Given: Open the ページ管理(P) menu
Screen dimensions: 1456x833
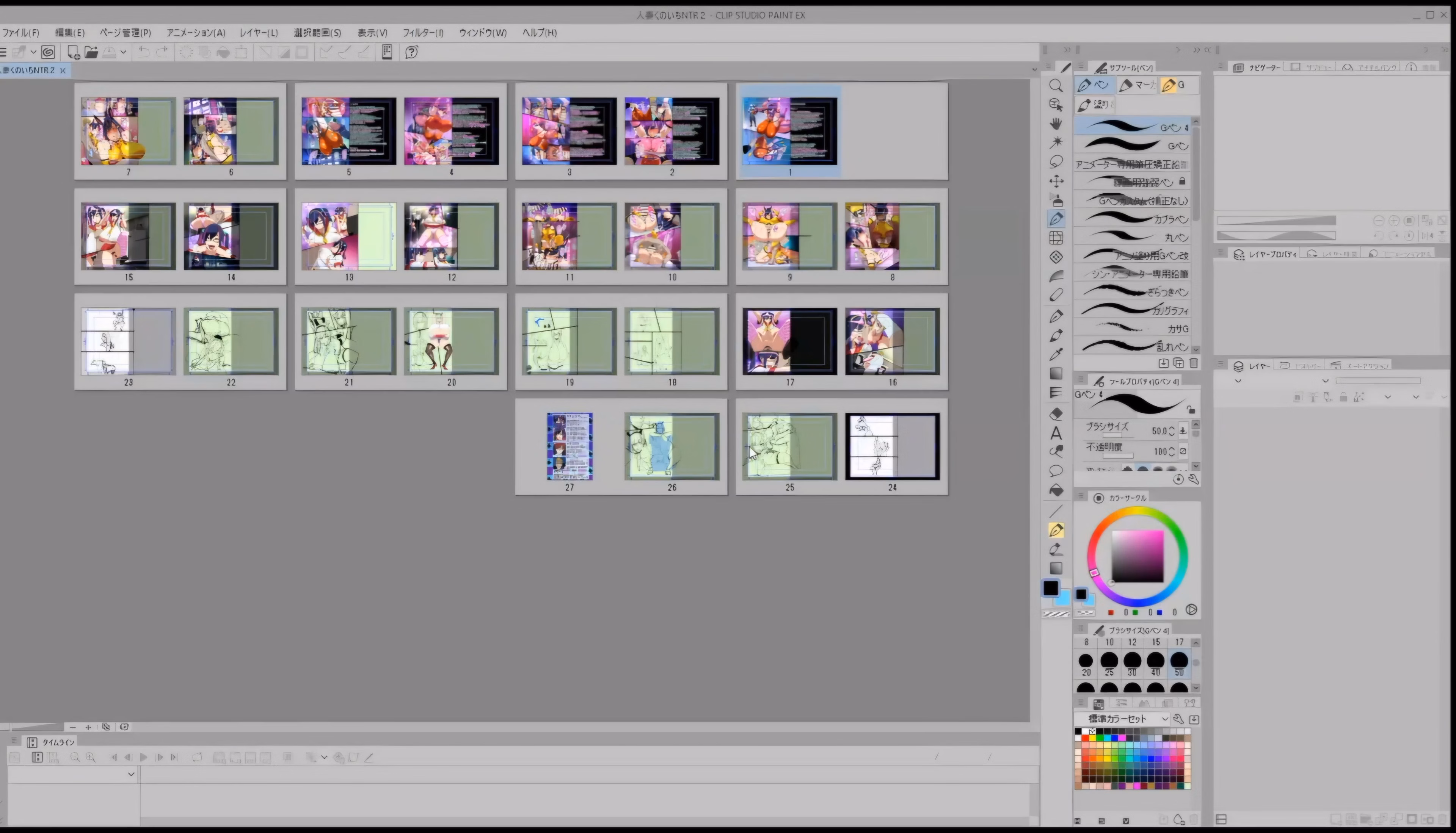Looking at the screenshot, I should pyautogui.click(x=126, y=33).
